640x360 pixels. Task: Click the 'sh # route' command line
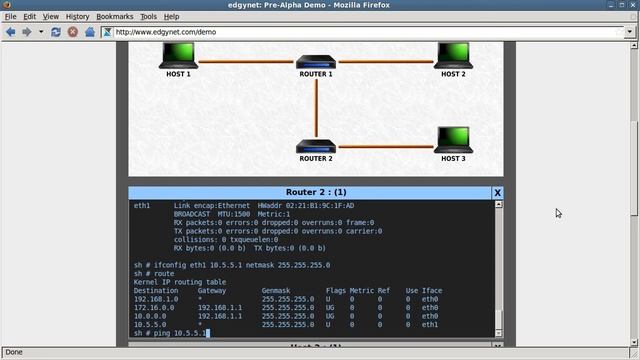coord(154,273)
